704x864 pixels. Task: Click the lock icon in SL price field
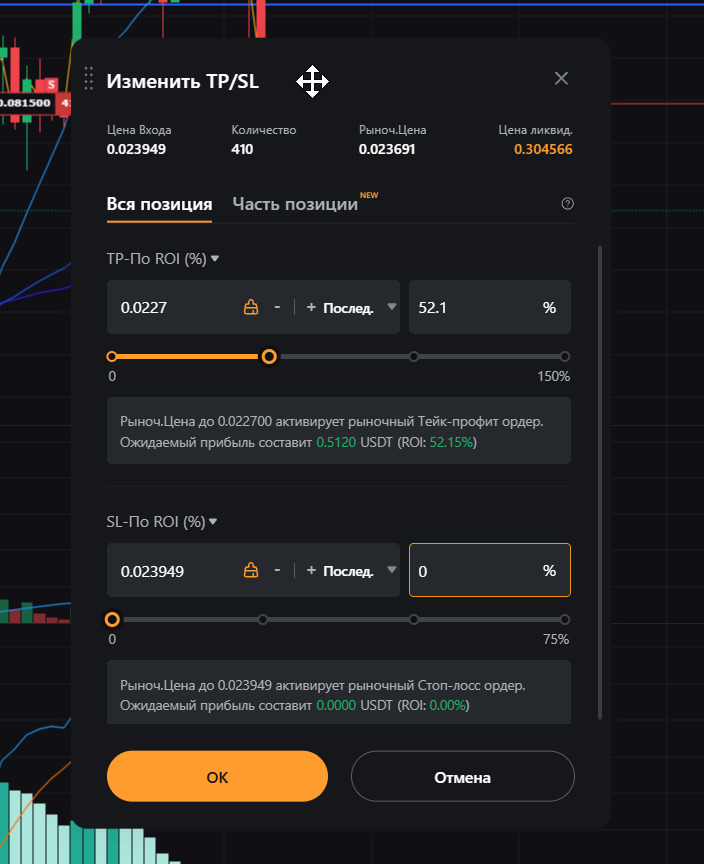coord(251,570)
